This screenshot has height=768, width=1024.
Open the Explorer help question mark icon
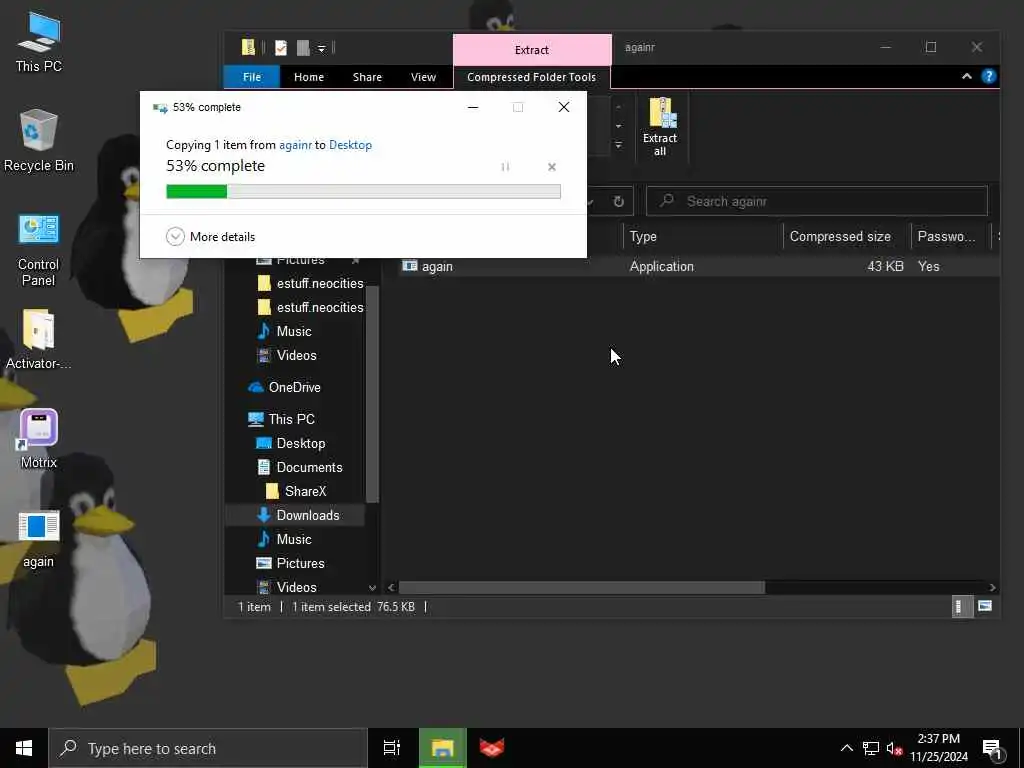pyautogui.click(x=989, y=76)
